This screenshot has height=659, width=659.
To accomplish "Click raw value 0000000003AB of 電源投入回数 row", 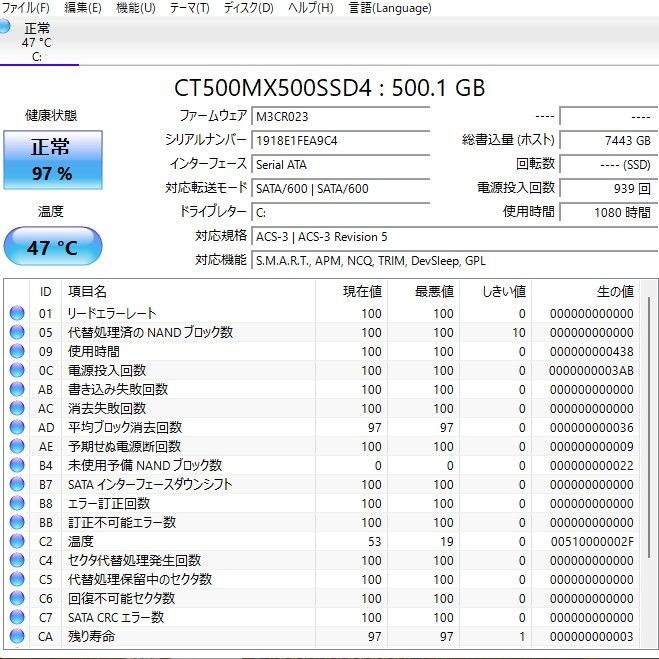I will [x=591, y=371].
